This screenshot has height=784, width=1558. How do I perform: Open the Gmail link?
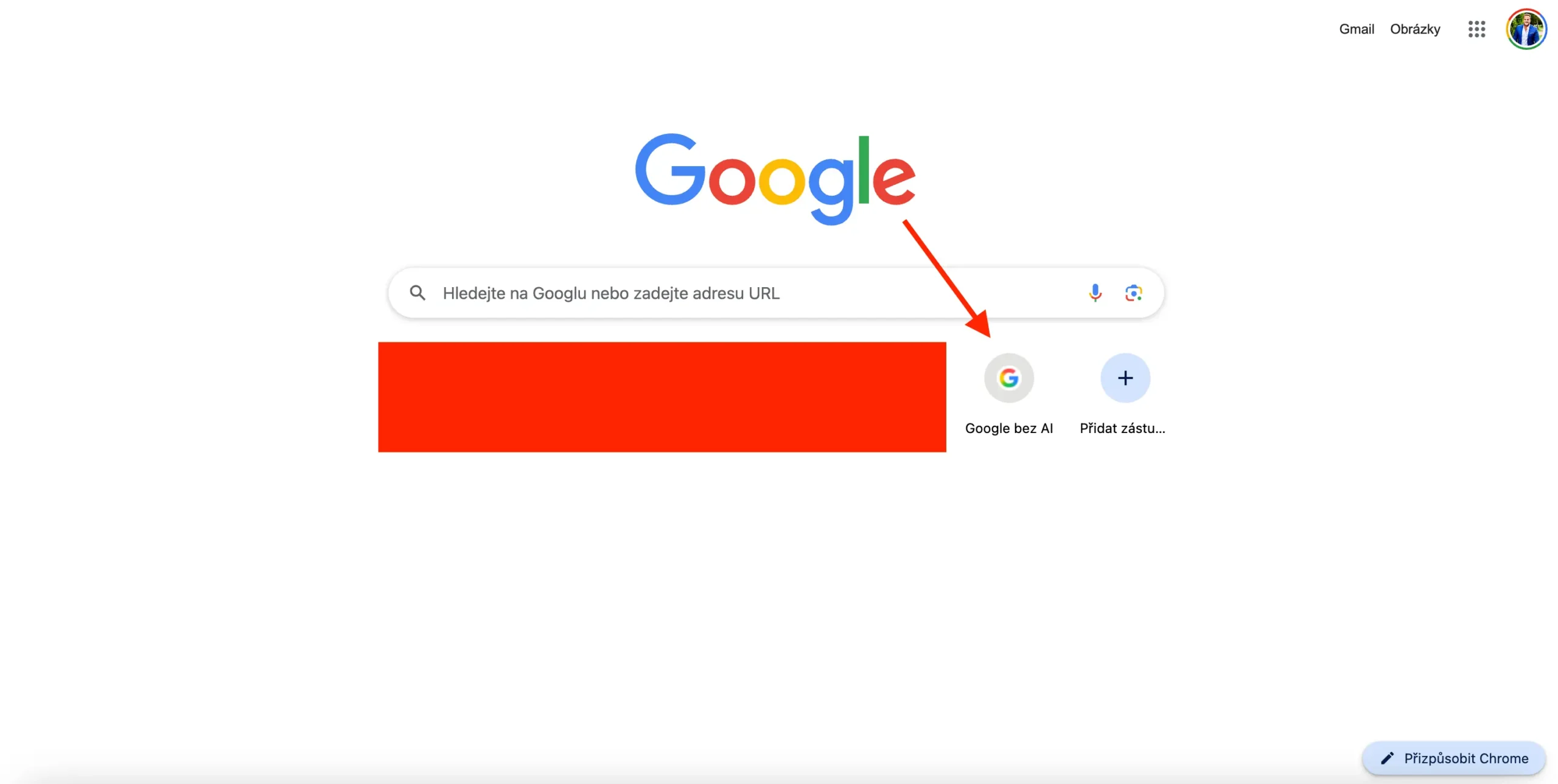pyautogui.click(x=1357, y=29)
